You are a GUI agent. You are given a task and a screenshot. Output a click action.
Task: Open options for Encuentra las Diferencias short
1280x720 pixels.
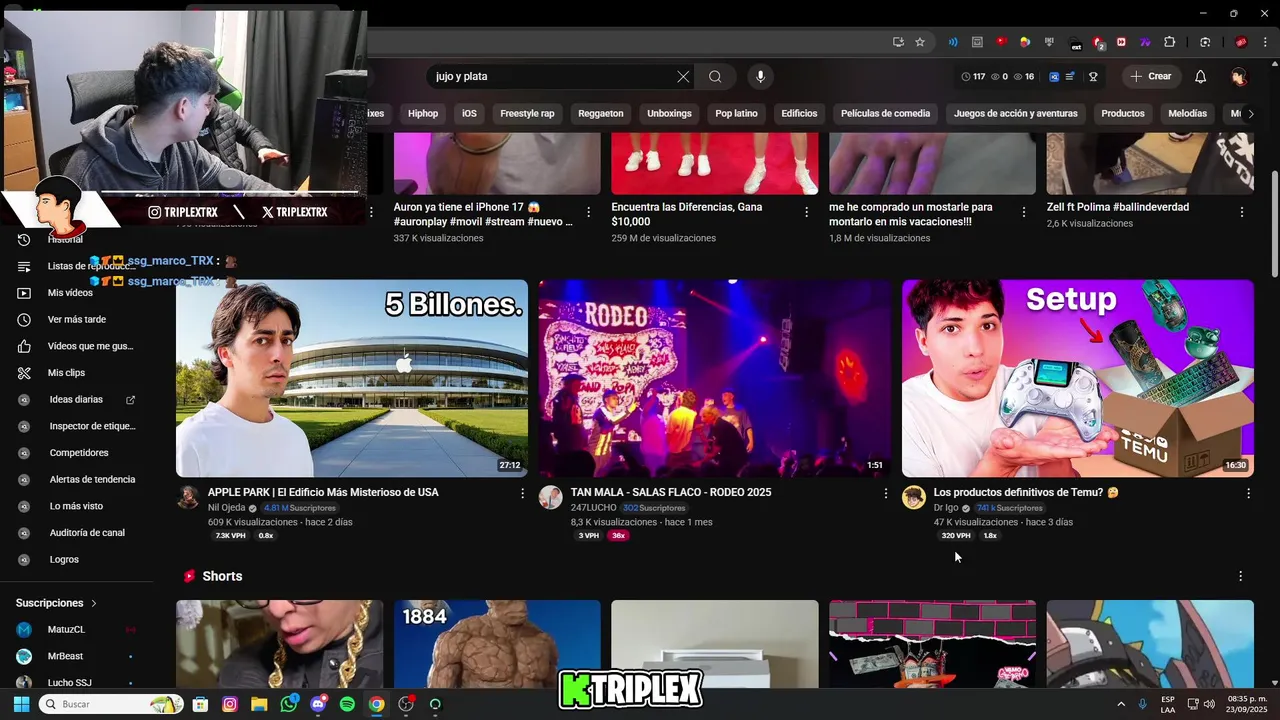coord(806,212)
